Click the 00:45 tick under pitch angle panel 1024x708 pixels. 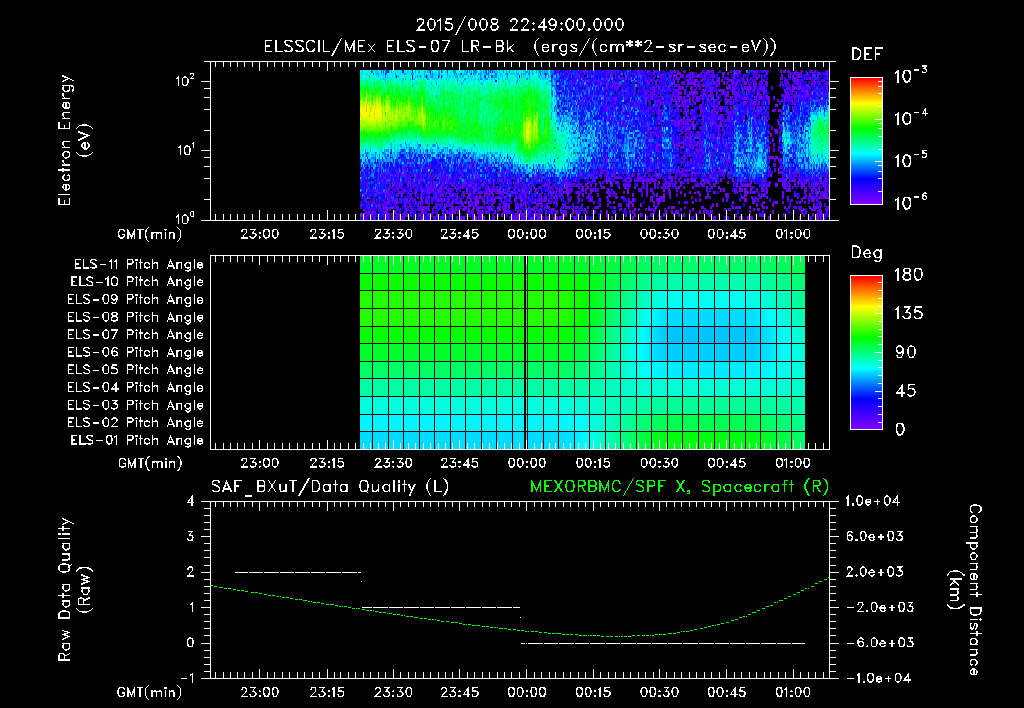[727, 463]
